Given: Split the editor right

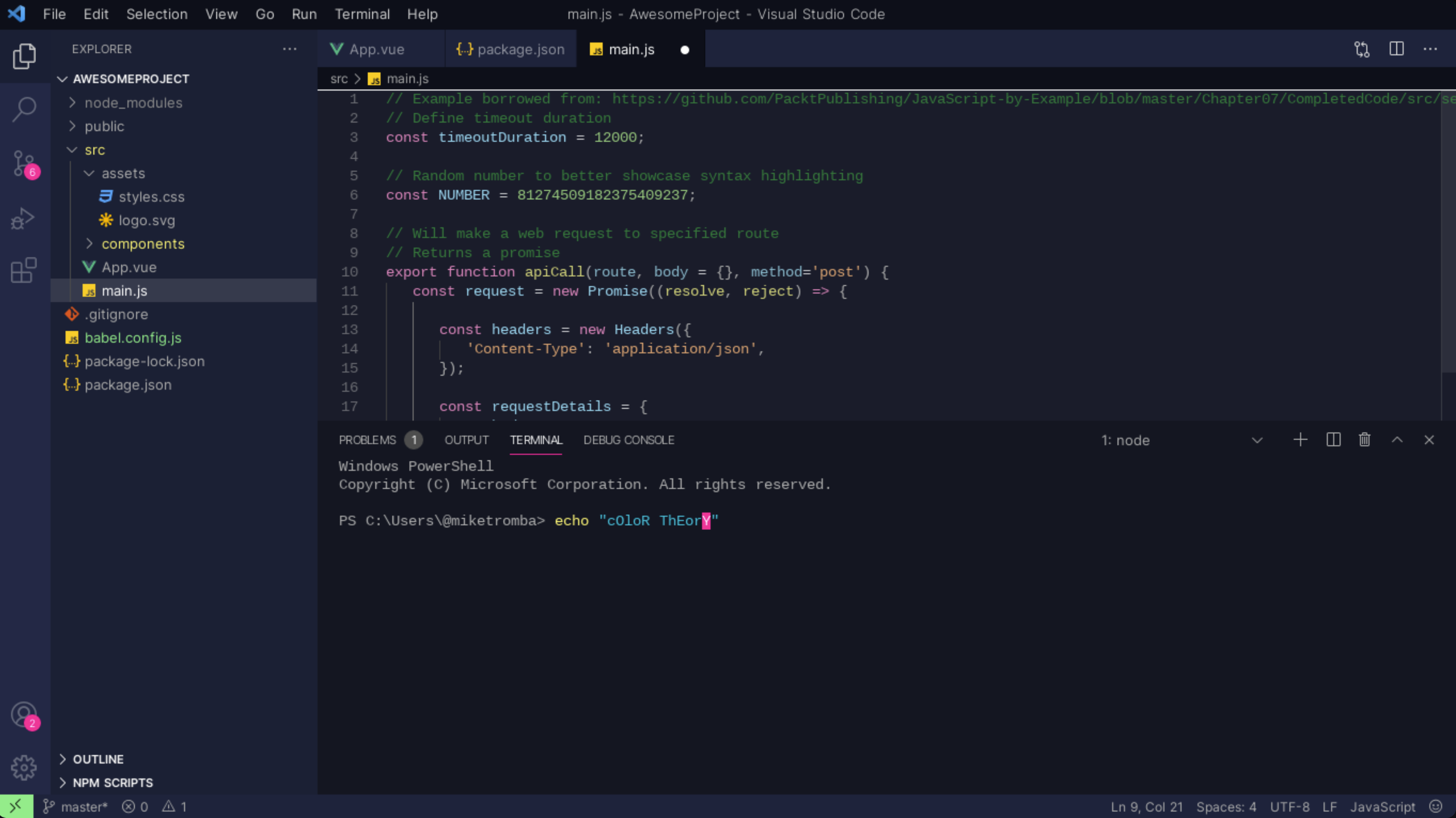Looking at the screenshot, I should click(1396, 50).
